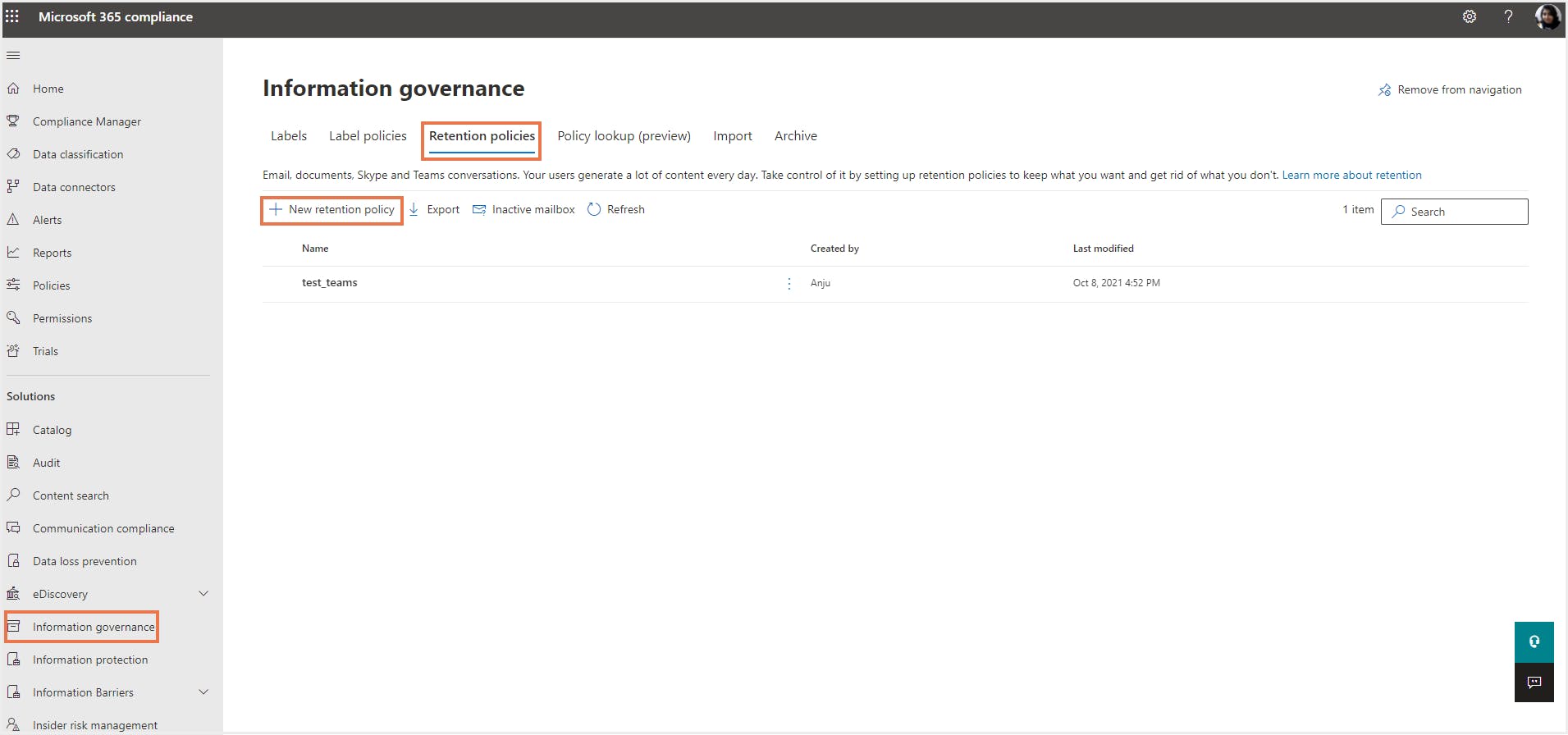Image resolution: width=1568 pixels, height=735 pixels.
Task: Sort by the Last modified column header
Action: 1104,249
